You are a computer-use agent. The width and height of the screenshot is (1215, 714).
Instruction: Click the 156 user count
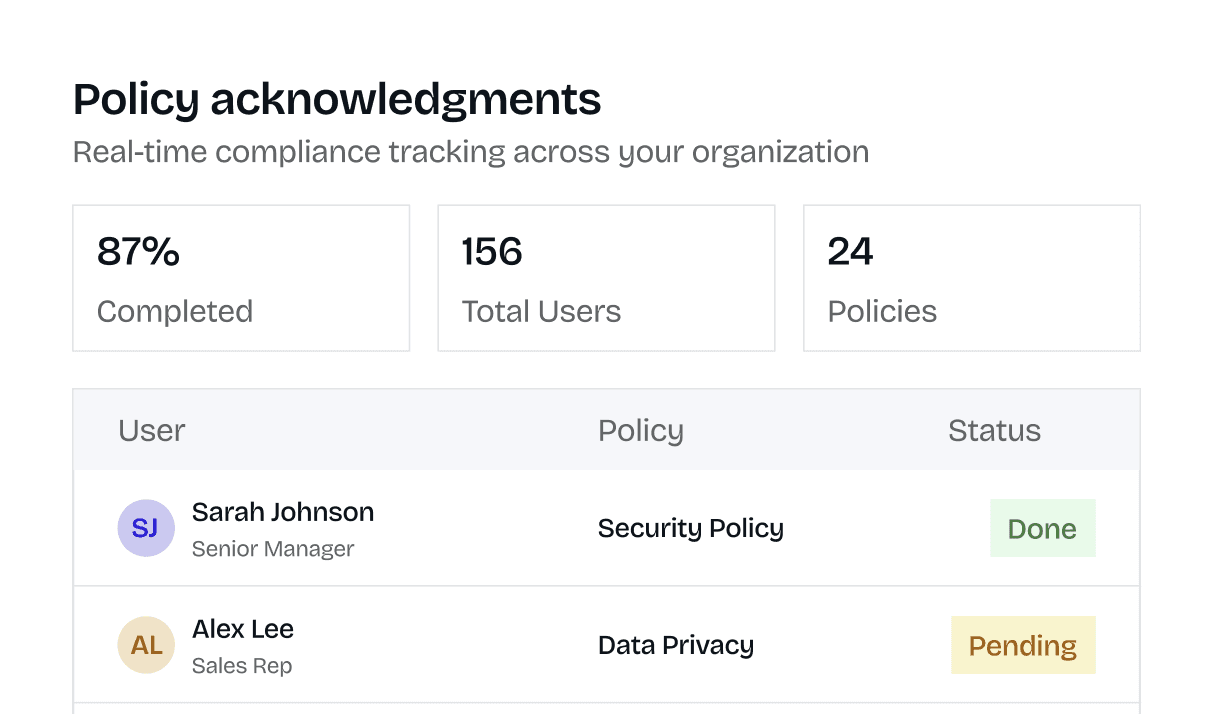tap(492, 252)
